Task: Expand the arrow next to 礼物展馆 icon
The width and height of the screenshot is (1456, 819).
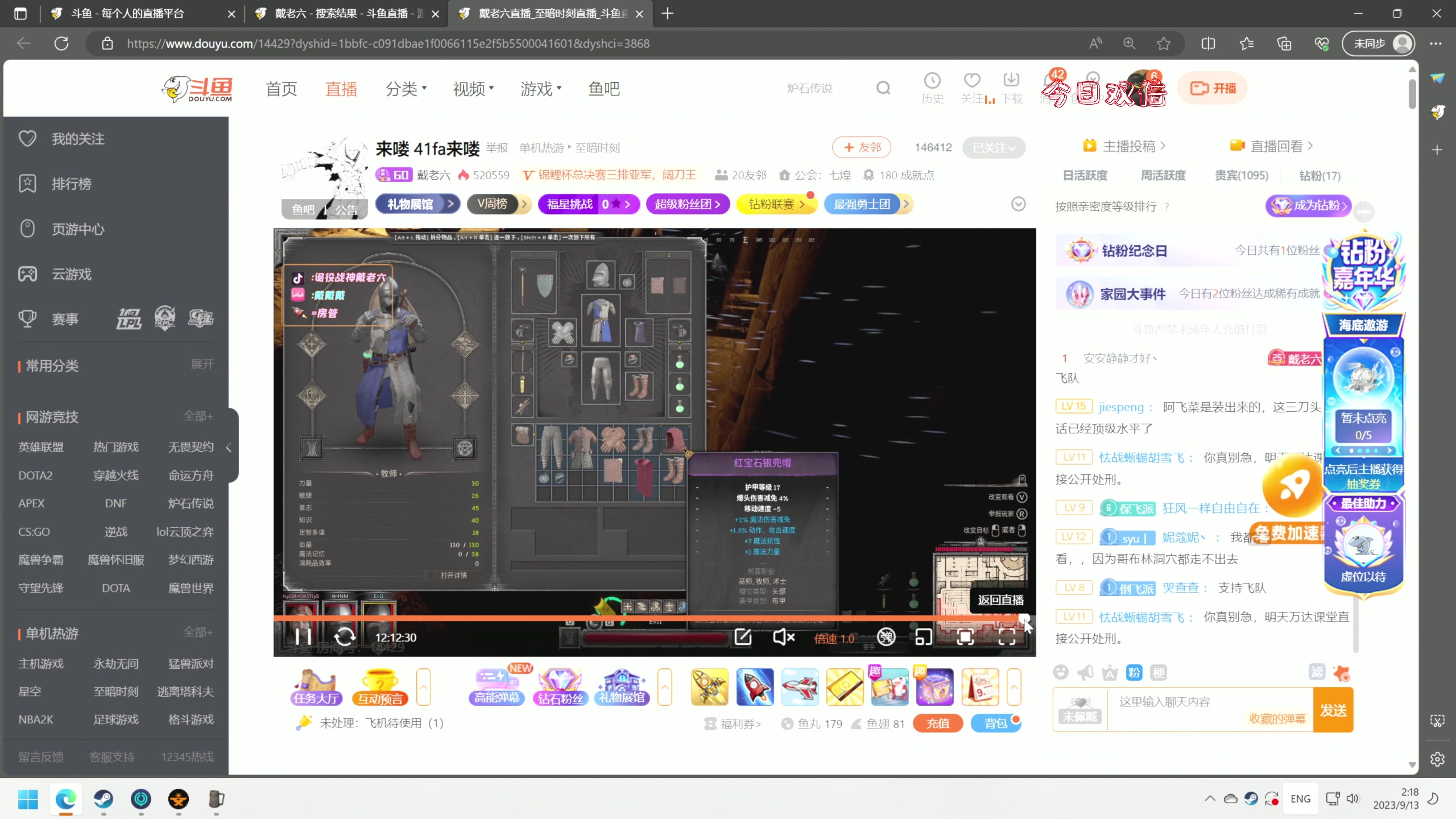Action: point(665,687)
